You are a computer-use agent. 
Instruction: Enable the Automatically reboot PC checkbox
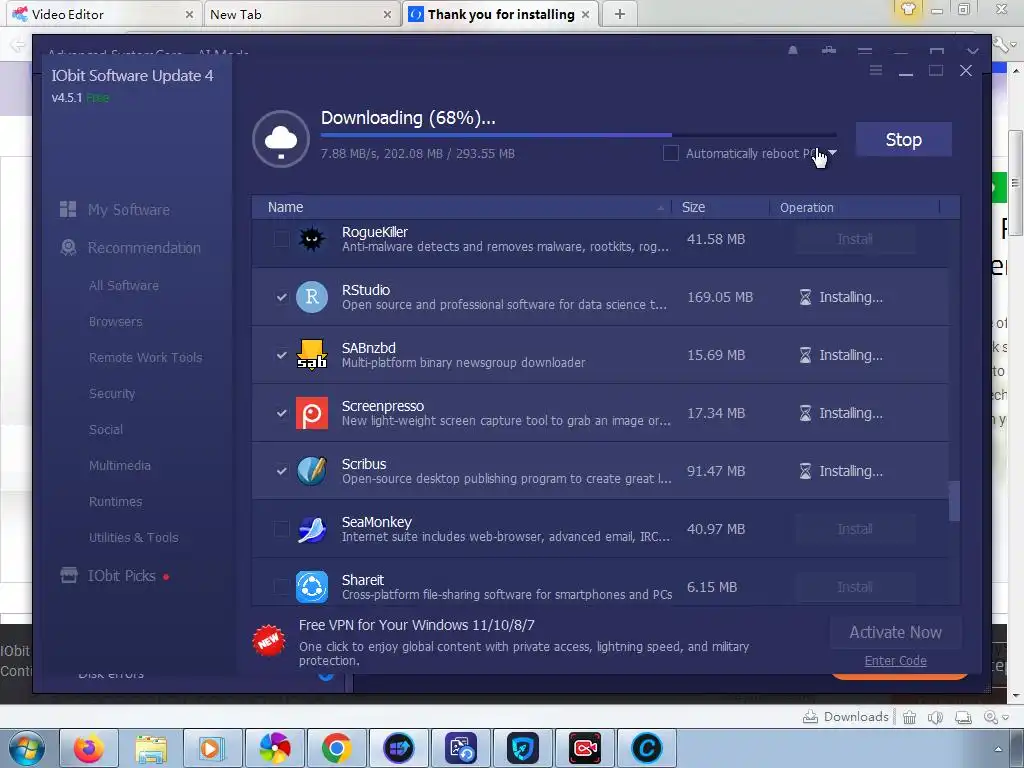tap(671, 153)
